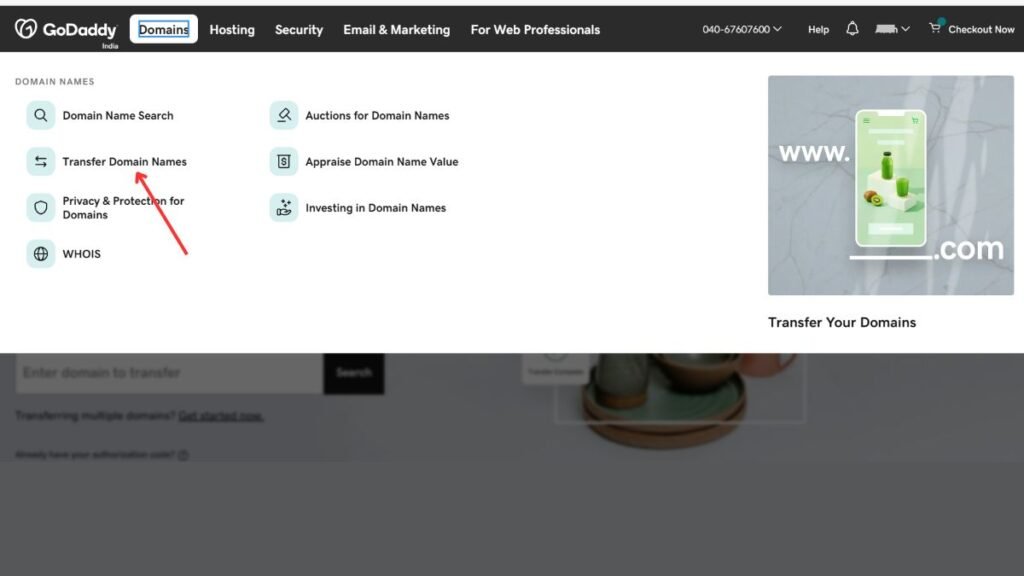Screen dimensions: 1024x576
Task: Open notifications bell
Action: 852,29
